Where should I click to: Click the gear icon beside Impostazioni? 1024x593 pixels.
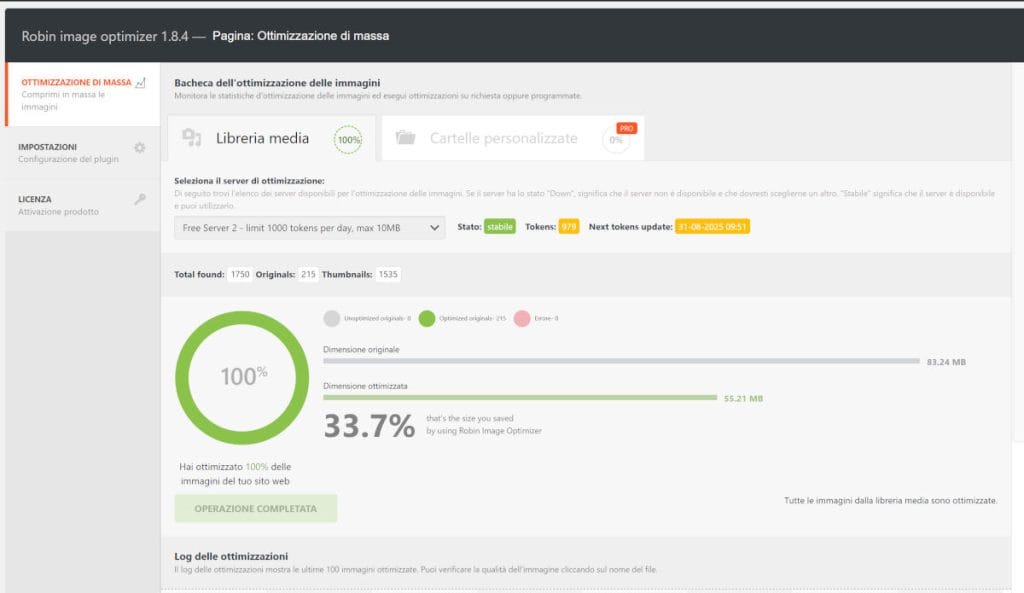pyautogui.click(x=140, y=148)
